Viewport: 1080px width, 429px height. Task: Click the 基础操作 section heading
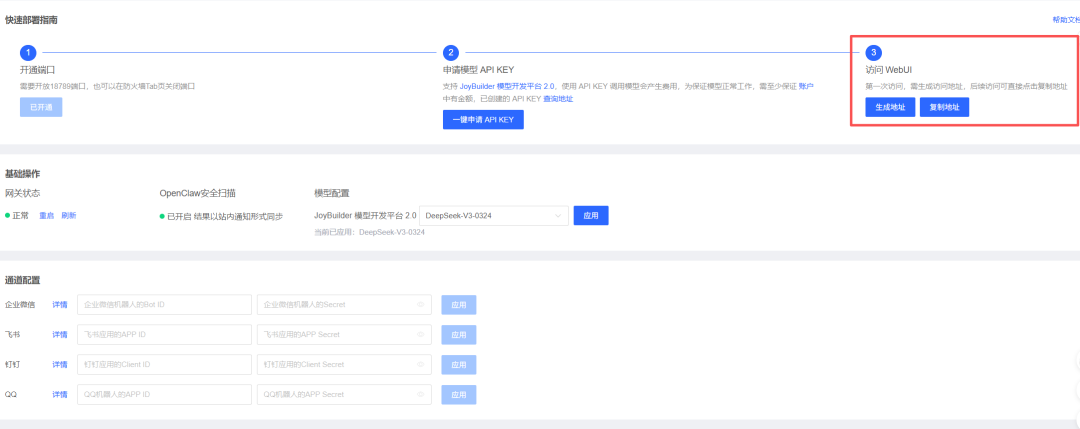pos(22,174)
